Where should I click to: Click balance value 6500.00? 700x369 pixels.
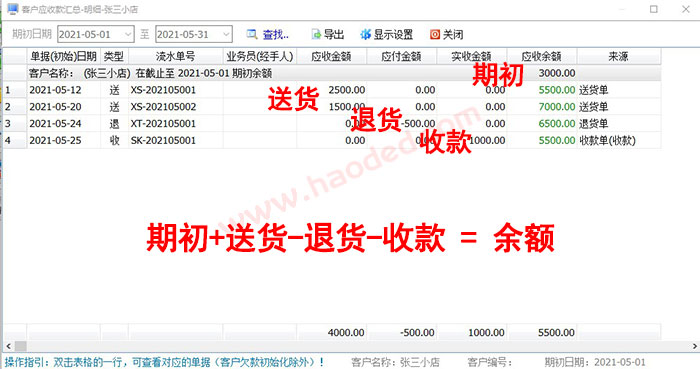[557, 124]
